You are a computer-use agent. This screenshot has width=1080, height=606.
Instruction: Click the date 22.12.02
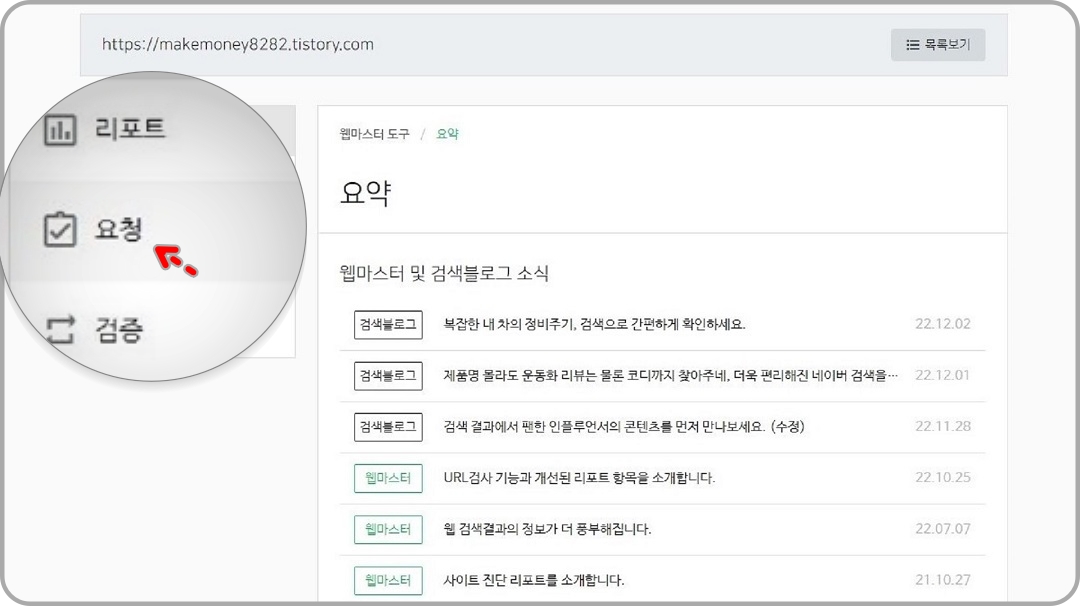coord(942,324)
